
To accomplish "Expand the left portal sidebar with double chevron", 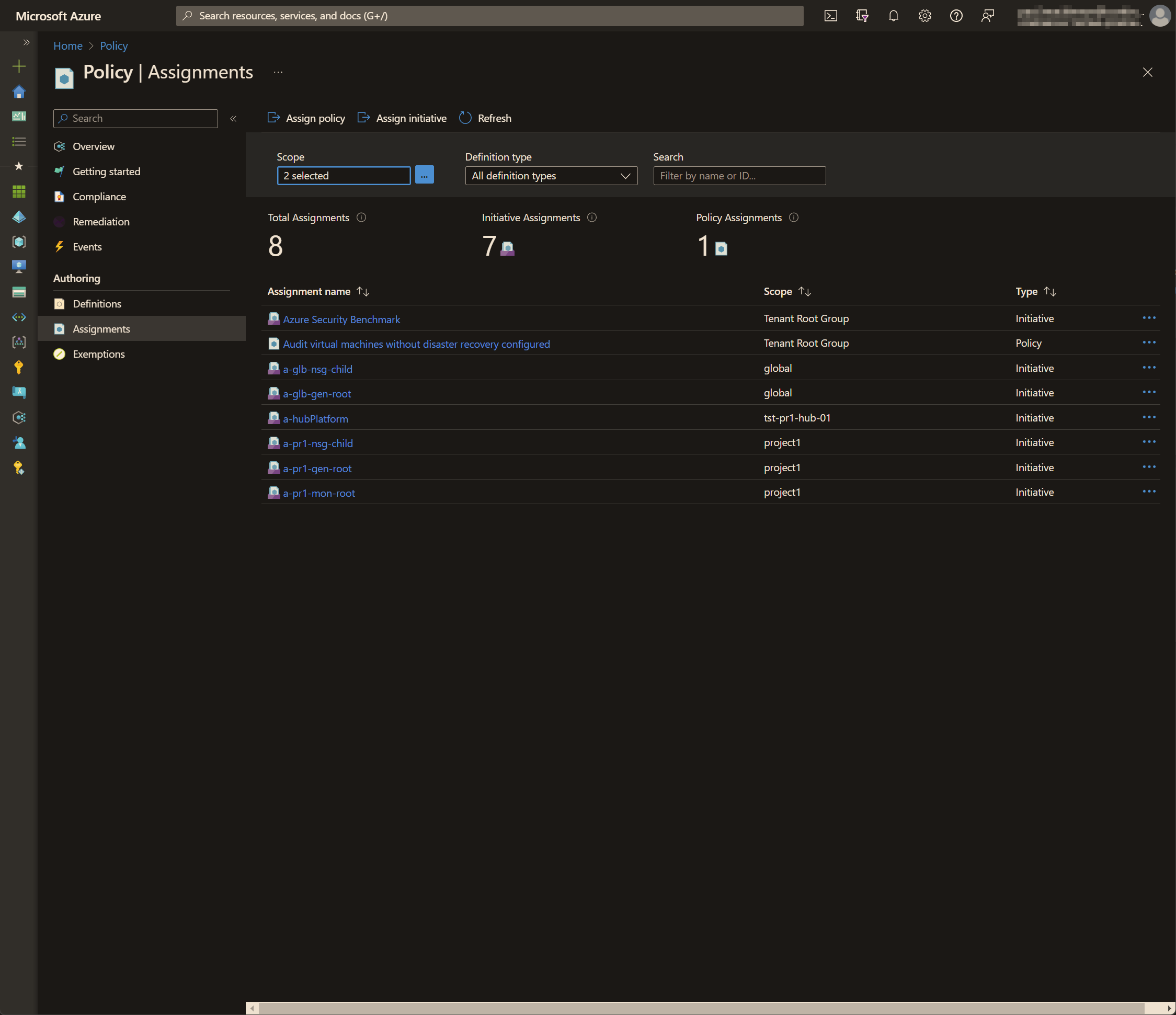I will tap(26, 42).
